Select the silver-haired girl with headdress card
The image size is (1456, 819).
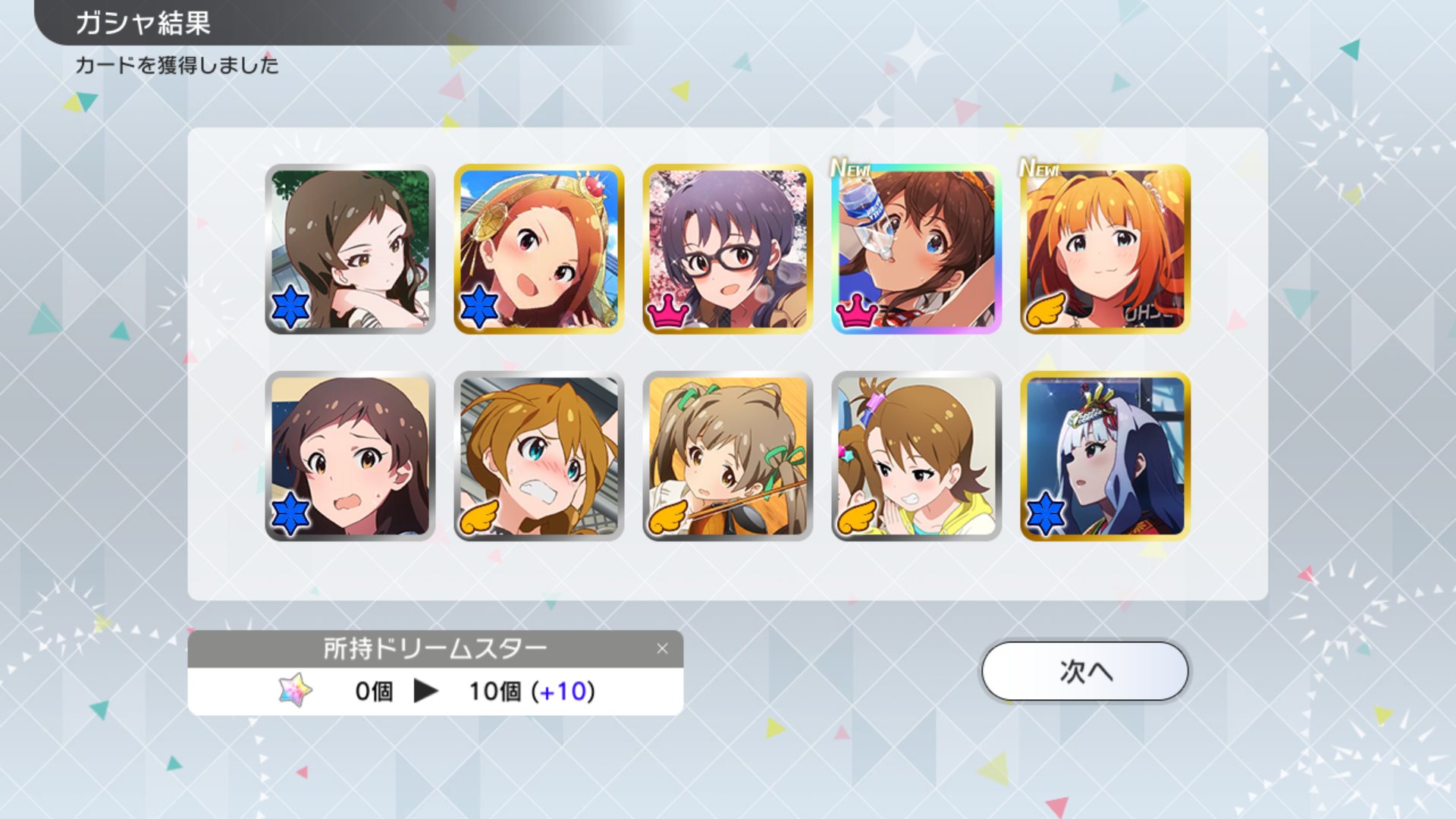(1106, 456)
